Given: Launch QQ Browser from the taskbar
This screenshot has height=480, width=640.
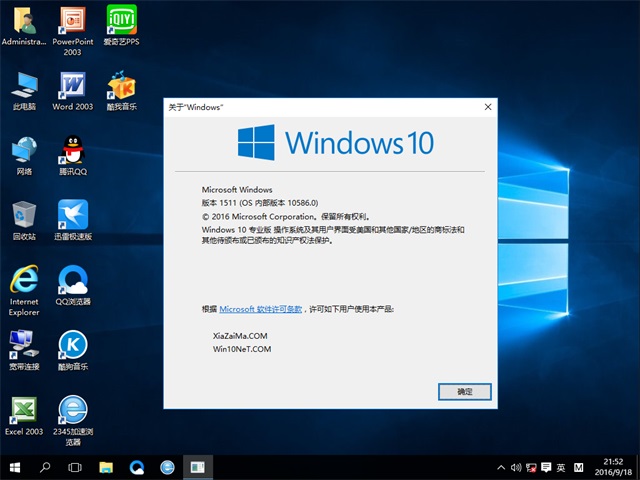Looking at the screenshot, I should 137,467.
